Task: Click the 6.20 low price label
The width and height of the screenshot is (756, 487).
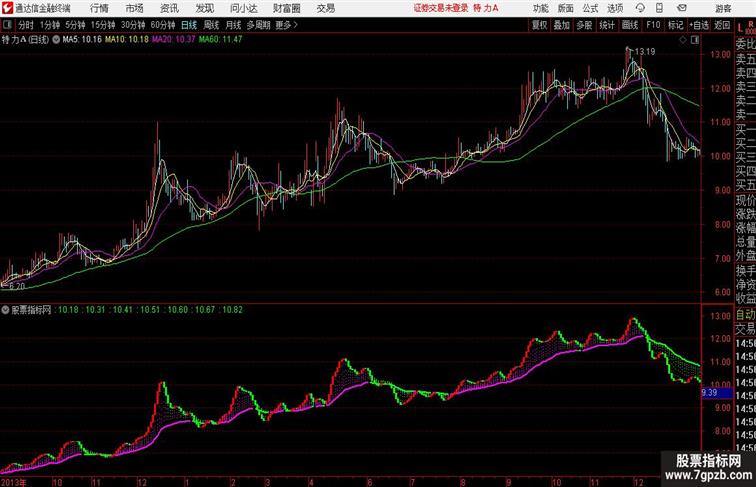Action: coord(17,286)
